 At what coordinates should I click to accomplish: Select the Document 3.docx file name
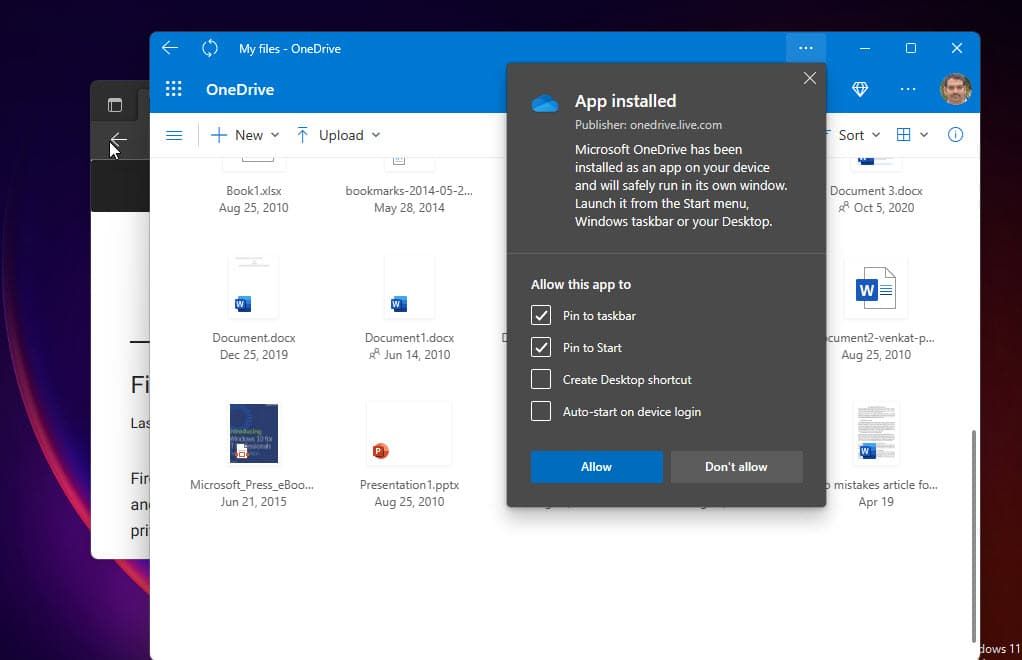tap(876, 191)
